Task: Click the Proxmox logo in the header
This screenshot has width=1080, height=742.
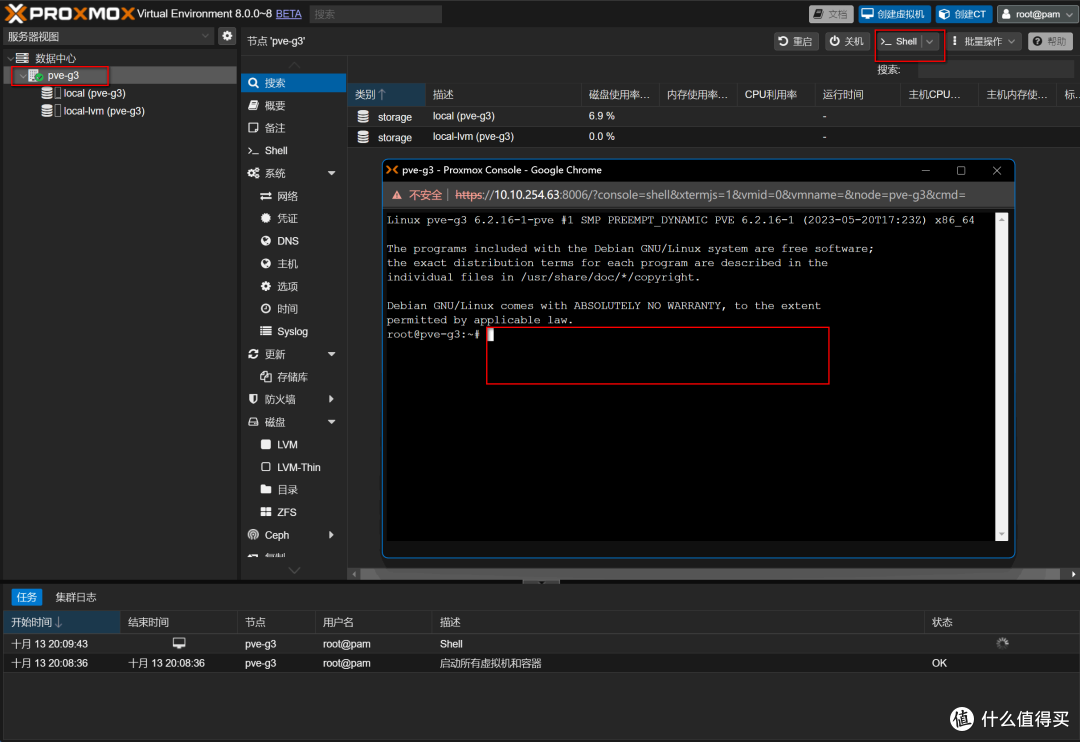Action: (69, 13)
